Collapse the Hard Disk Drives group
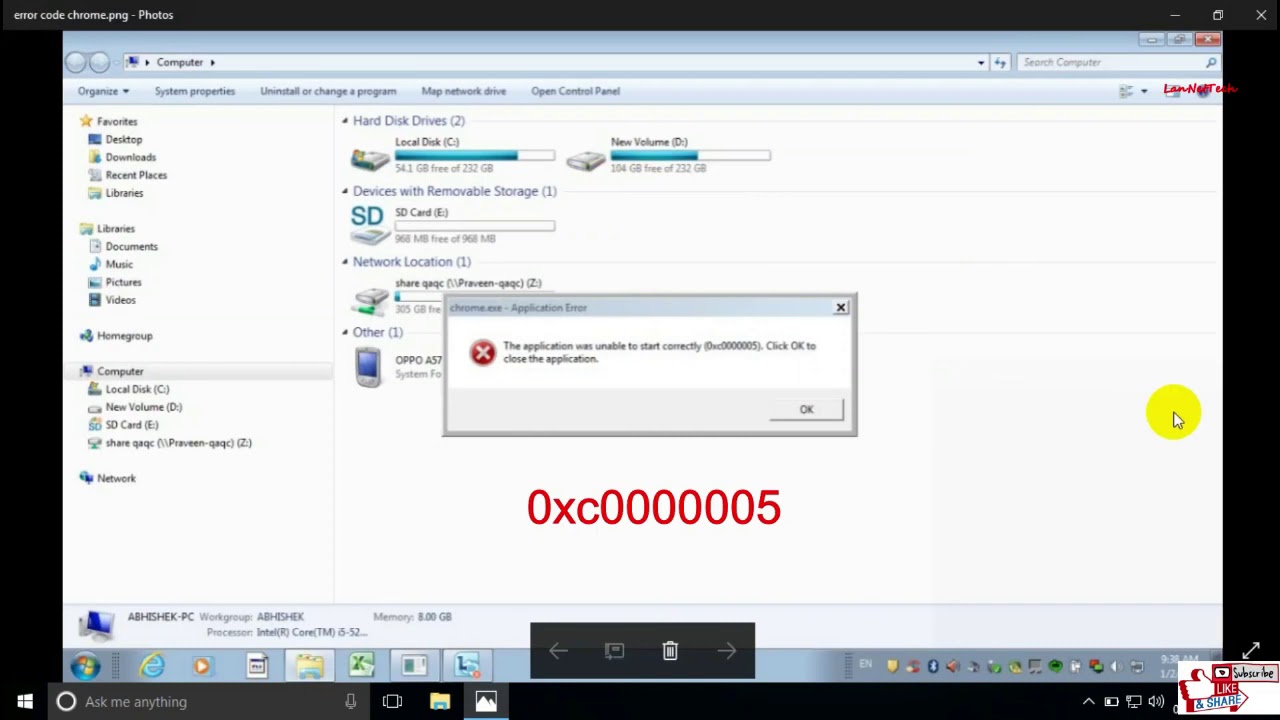 click(x=345, y=121)
